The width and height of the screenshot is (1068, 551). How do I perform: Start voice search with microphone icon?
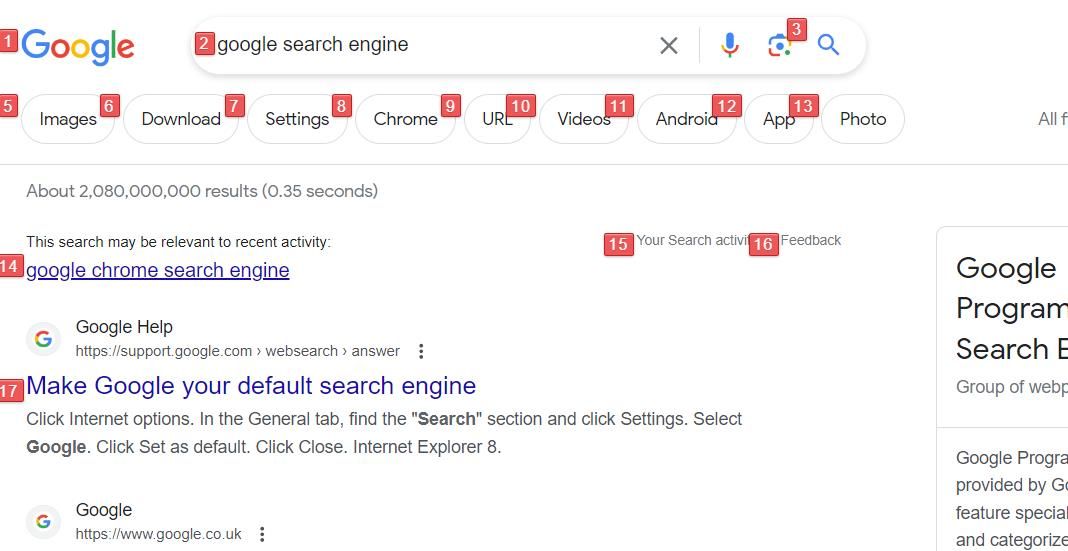(x=730, y=45)
